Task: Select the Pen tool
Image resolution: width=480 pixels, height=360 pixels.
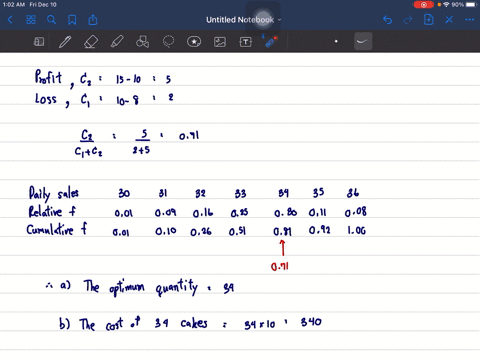Action: click(x=65, y=42)
